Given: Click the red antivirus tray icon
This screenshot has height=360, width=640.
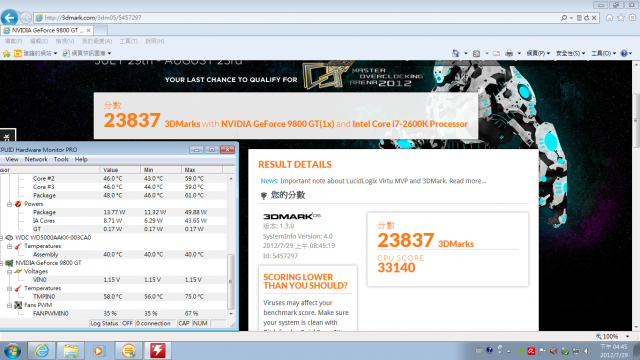Looking at the screenshot, I should coord(531,351).
